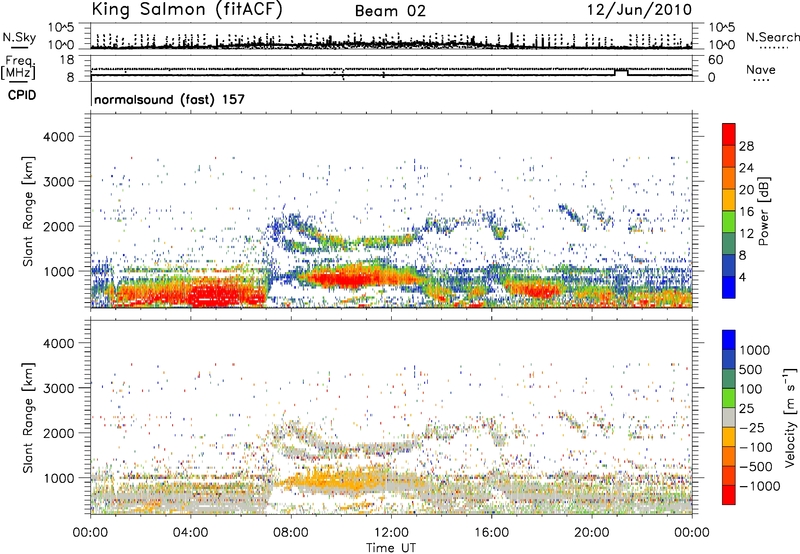Click the 'Time UT' axis title

coord(391,547)
